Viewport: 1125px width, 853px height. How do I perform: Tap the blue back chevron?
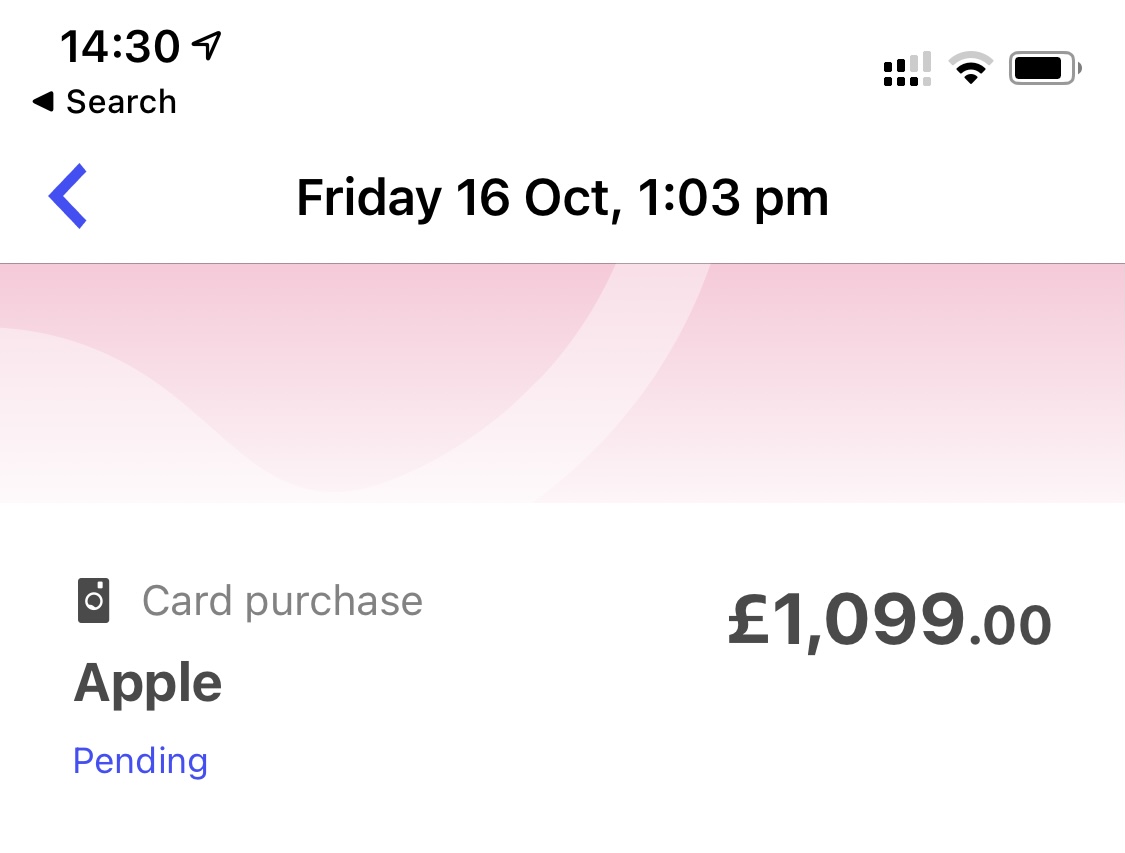(x=68, y=196)
